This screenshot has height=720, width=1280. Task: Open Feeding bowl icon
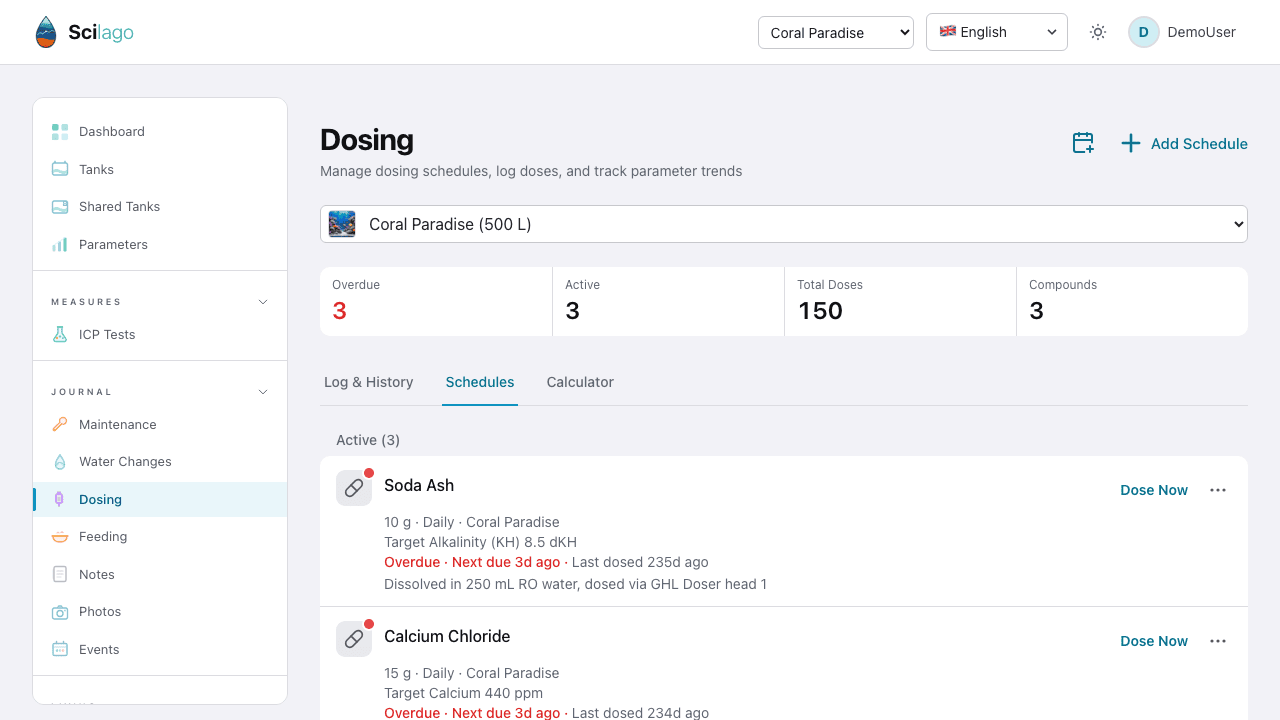(60, 537)
